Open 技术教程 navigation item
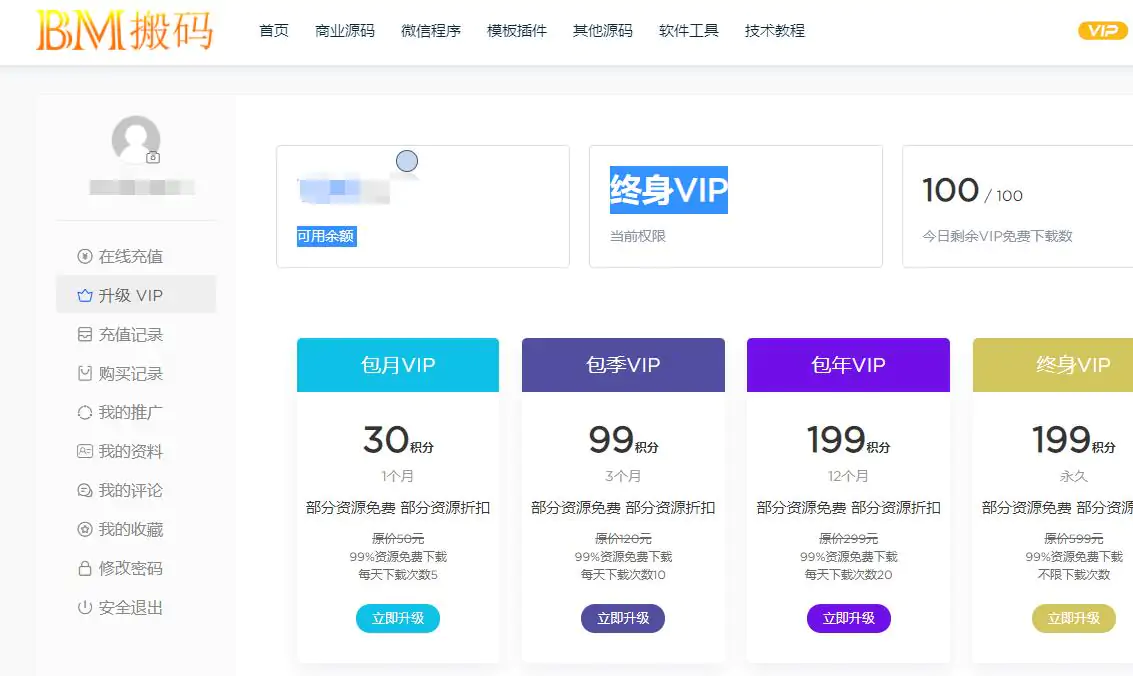1133x676 pixels. point(775,30)
